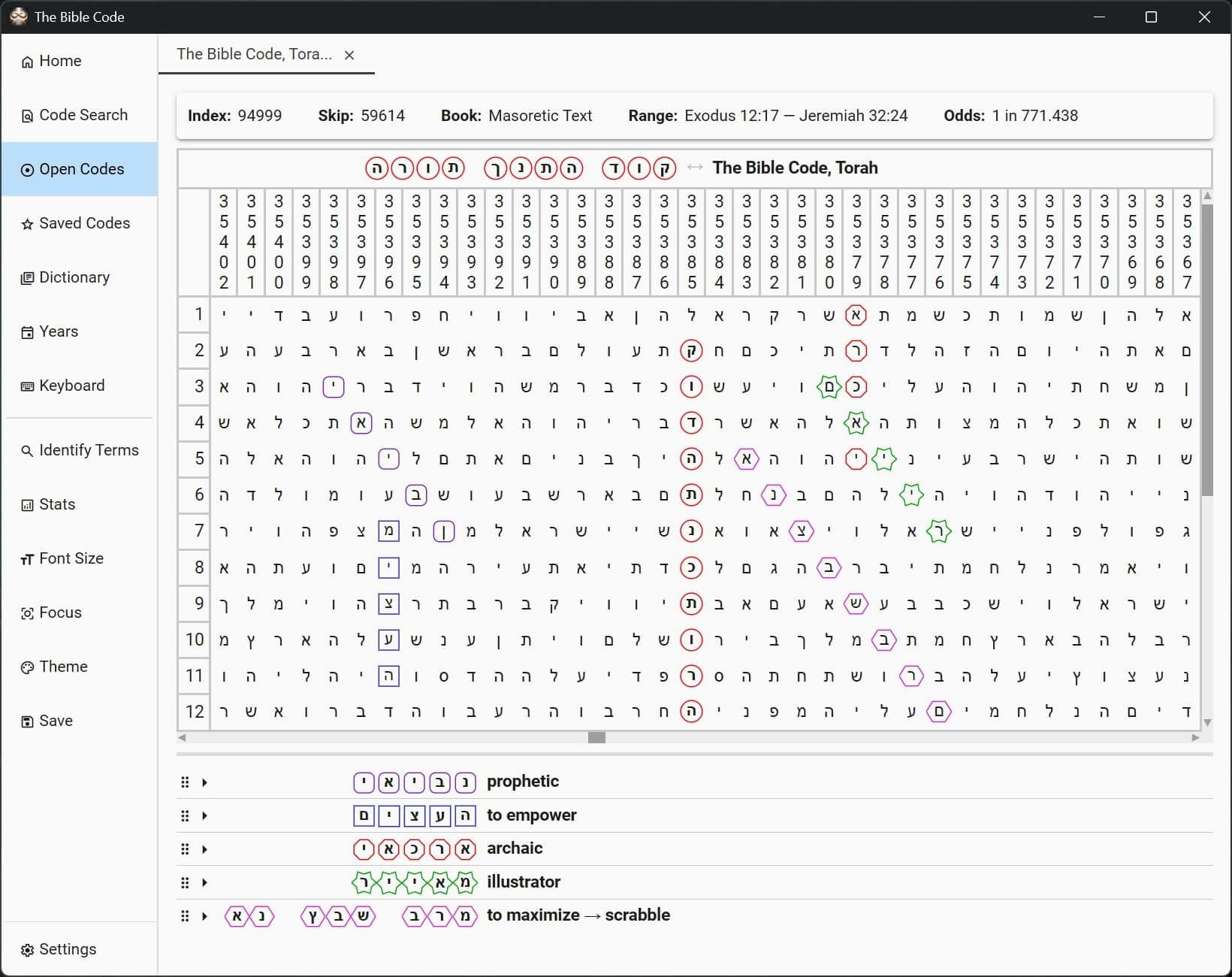Viewport: 1232px width, 977px height.
Task: Open Code Search from the sidebar
Action: (x=79, y=115)
